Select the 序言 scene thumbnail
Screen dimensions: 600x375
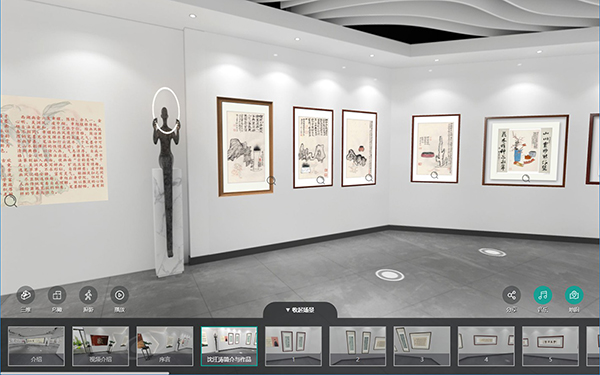click(165, 346)
